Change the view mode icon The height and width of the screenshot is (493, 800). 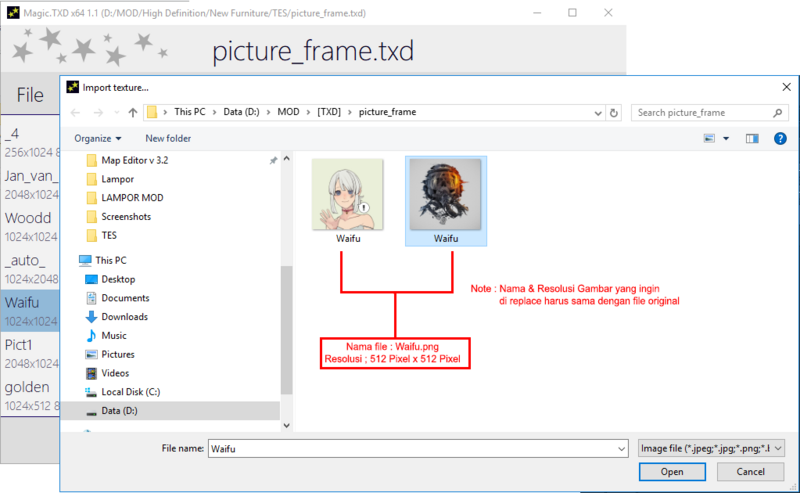[x=709, y=138]
